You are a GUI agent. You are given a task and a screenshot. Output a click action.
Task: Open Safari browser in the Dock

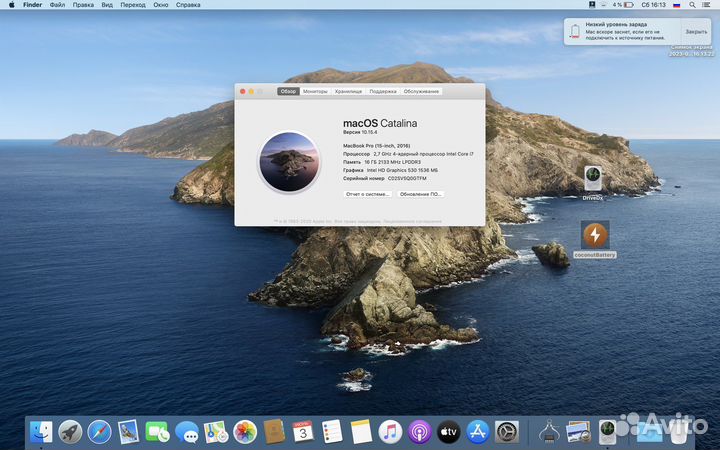tap(99, 432)
